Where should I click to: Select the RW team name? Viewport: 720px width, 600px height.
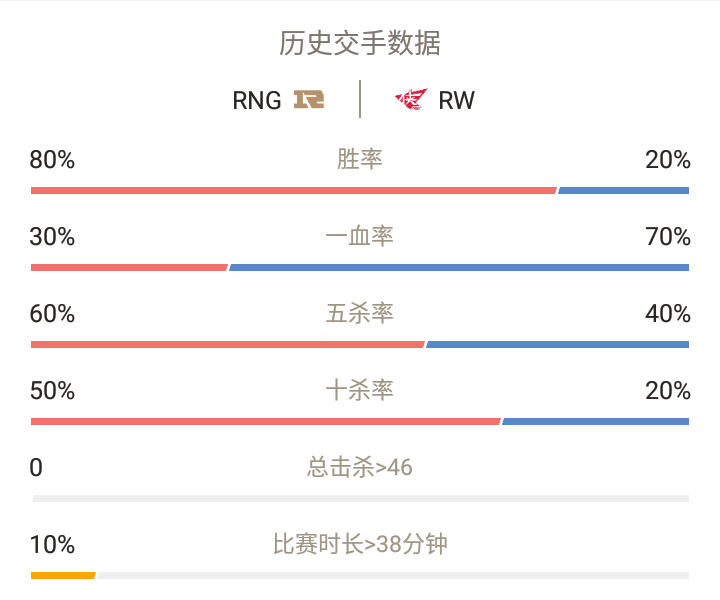click(x=456, y=101)
